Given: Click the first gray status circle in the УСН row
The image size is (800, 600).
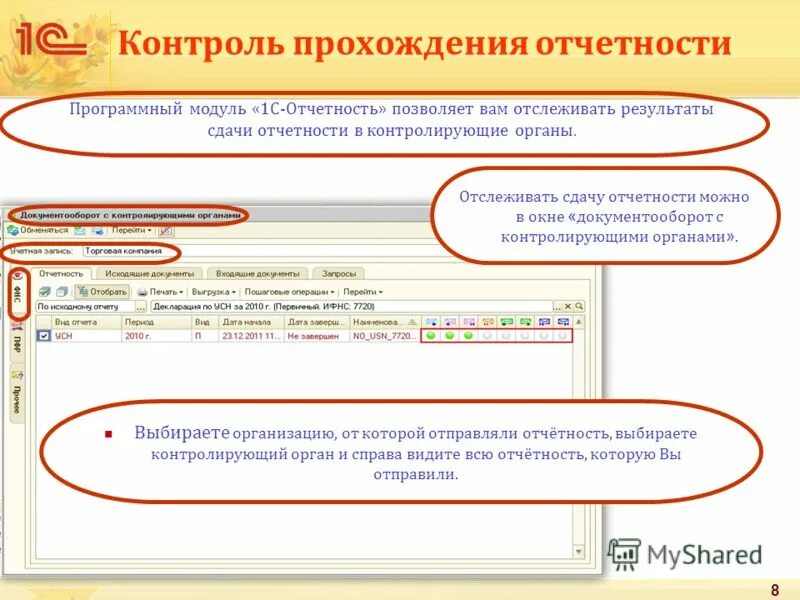Looking at the screenshot, I should click(487, 336).
